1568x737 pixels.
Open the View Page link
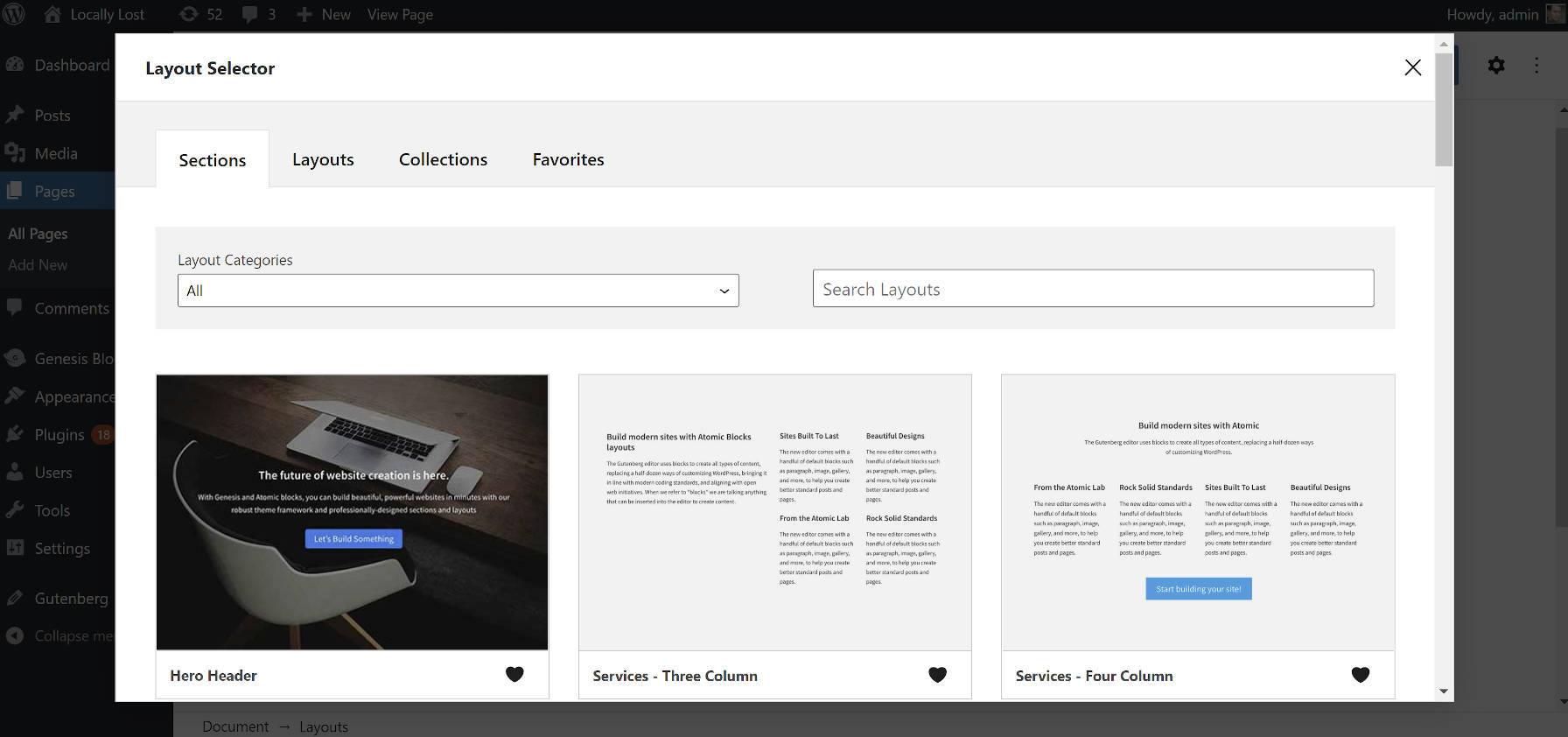(x=400, y=14)
